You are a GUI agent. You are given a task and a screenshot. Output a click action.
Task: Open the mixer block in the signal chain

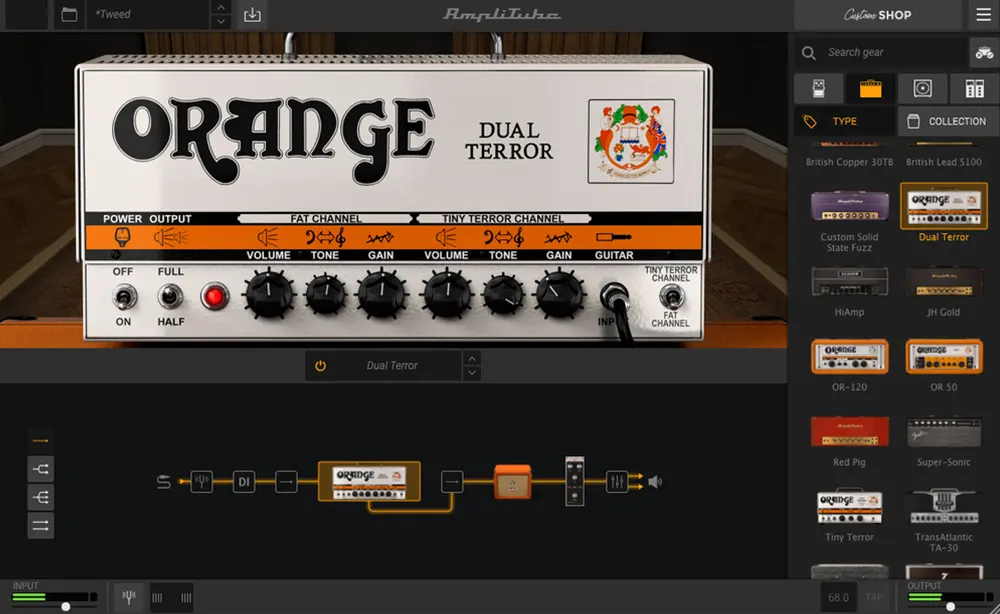(617, 481)
